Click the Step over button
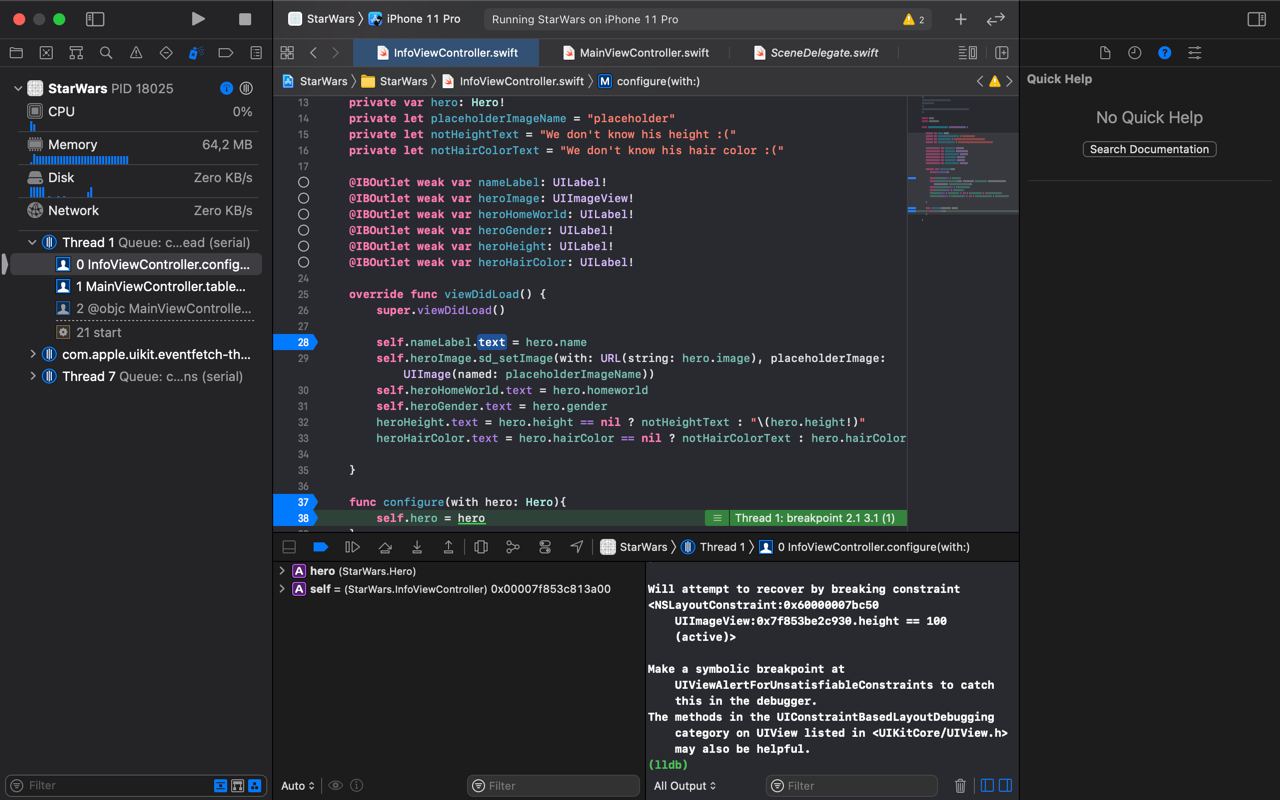The height and width of the screenshot is (800, 1280). 385,547
